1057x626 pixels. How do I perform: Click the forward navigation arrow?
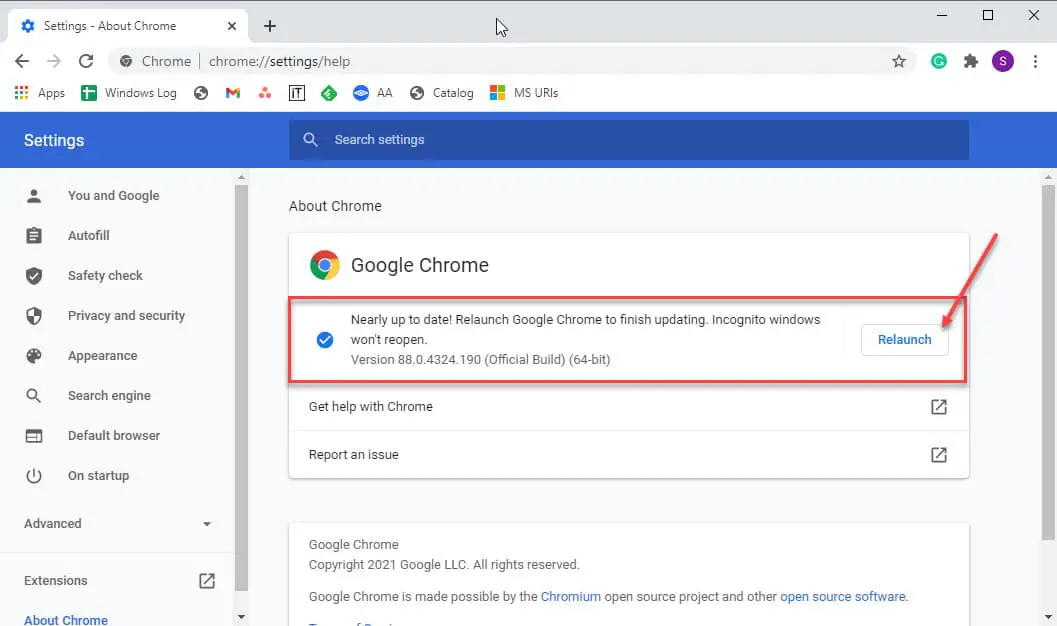[x=54, y=61]
